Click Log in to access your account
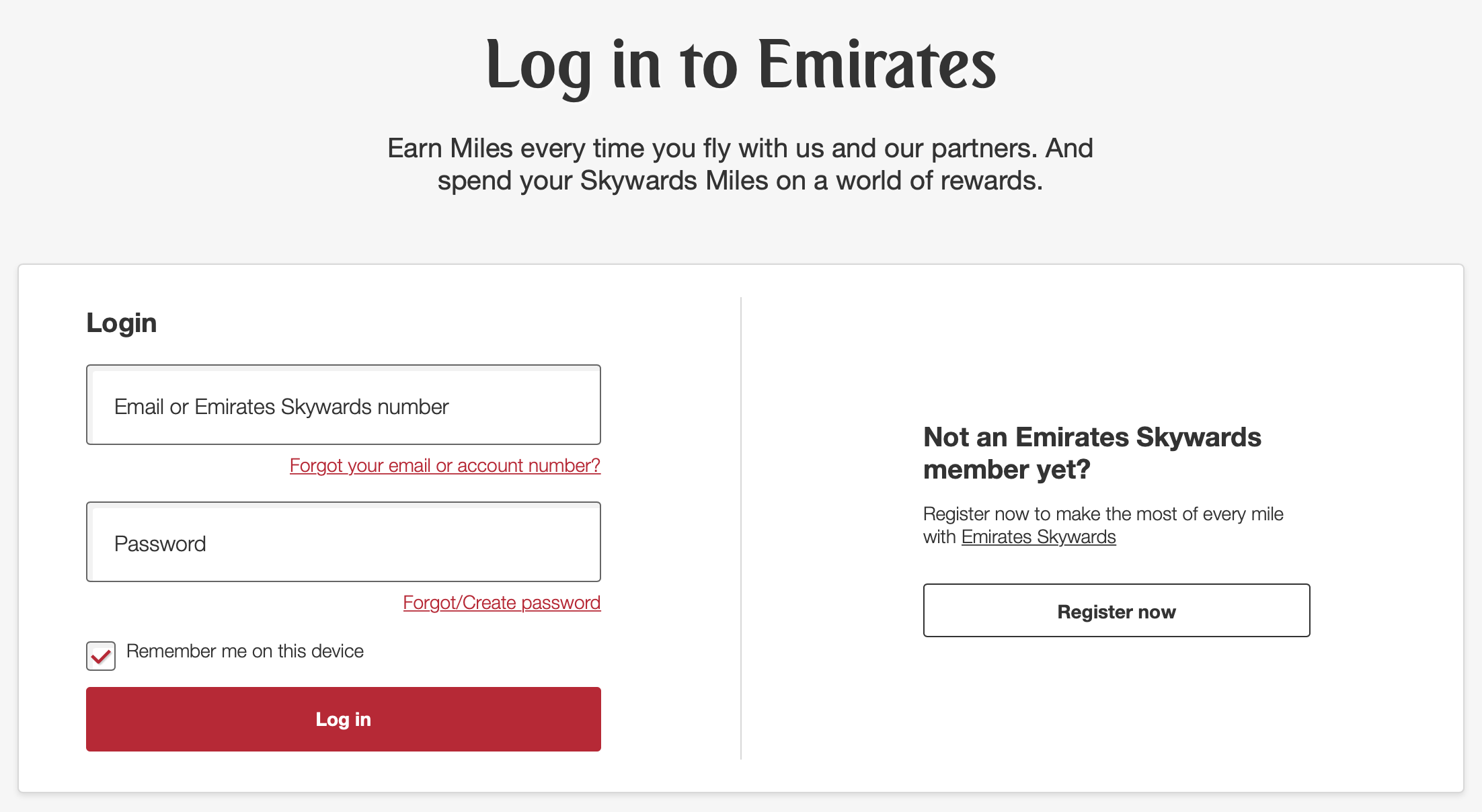Viewport: 1482px width, 812px height. coord(343,719)
